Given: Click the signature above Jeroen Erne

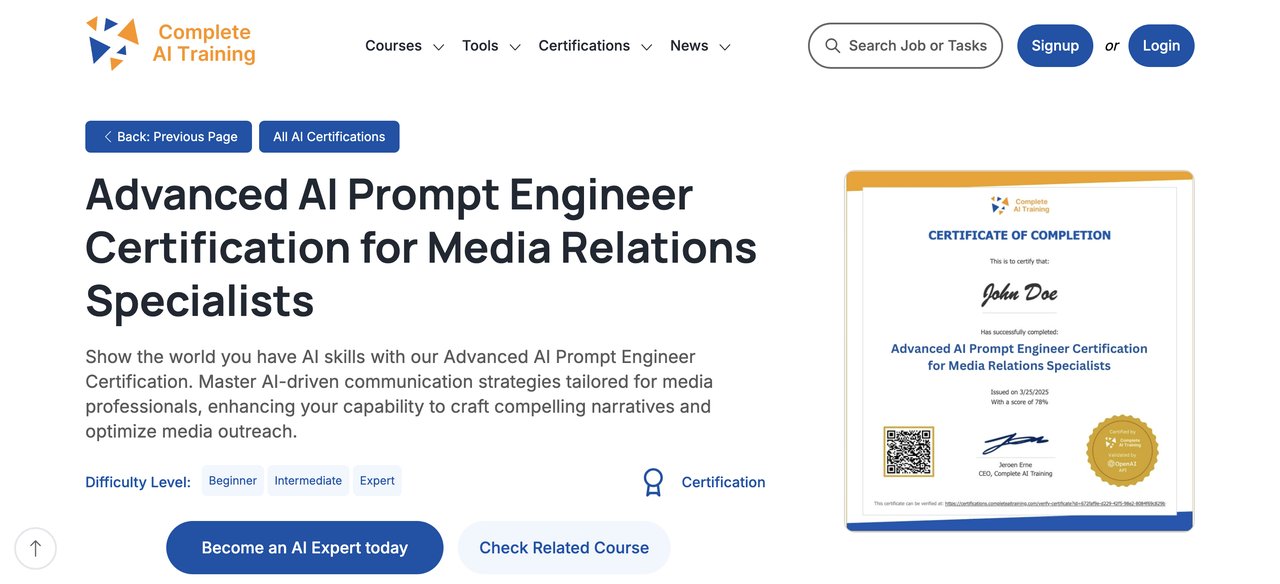Looking at the screenshot, I should click(x=1015, y=443).
